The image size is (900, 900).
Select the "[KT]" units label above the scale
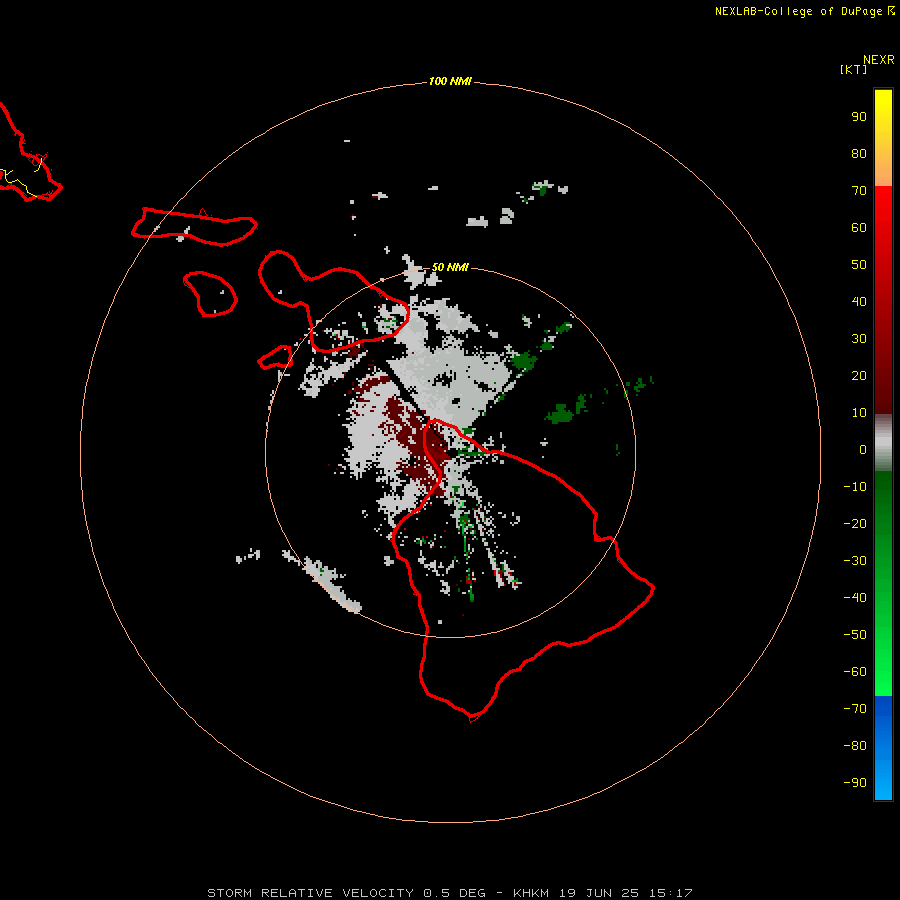853,69
